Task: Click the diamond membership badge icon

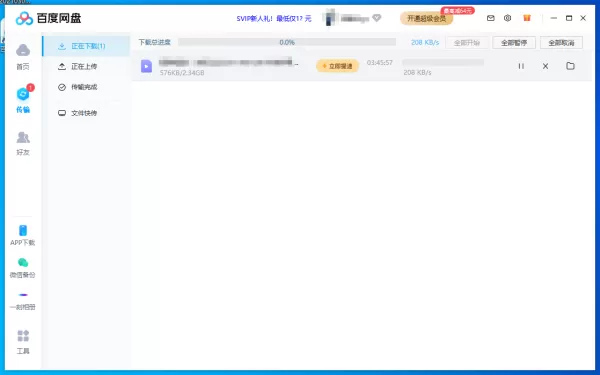Action: [x=377, y=18]
